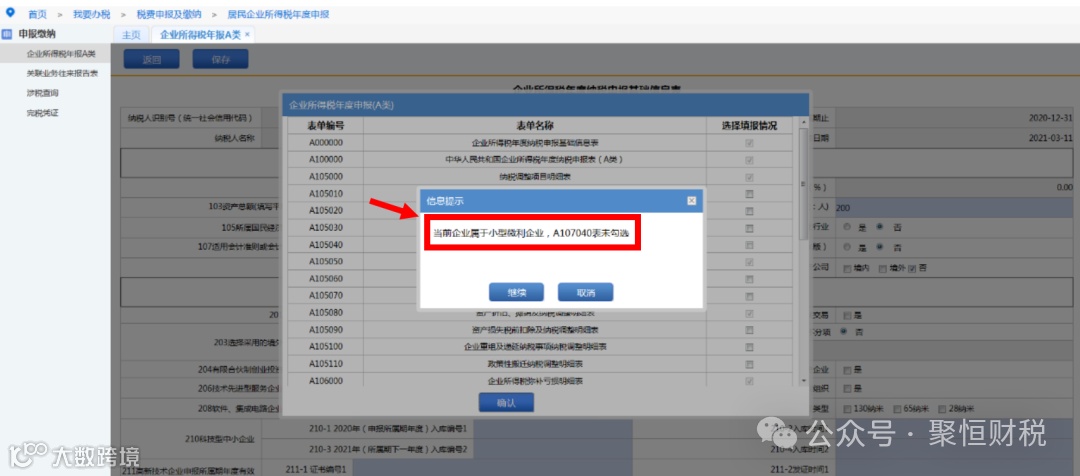This screenshot has width=1080, height=476.
Task: Open 我要办税 breadcrumb link
Action: [92, 14]
